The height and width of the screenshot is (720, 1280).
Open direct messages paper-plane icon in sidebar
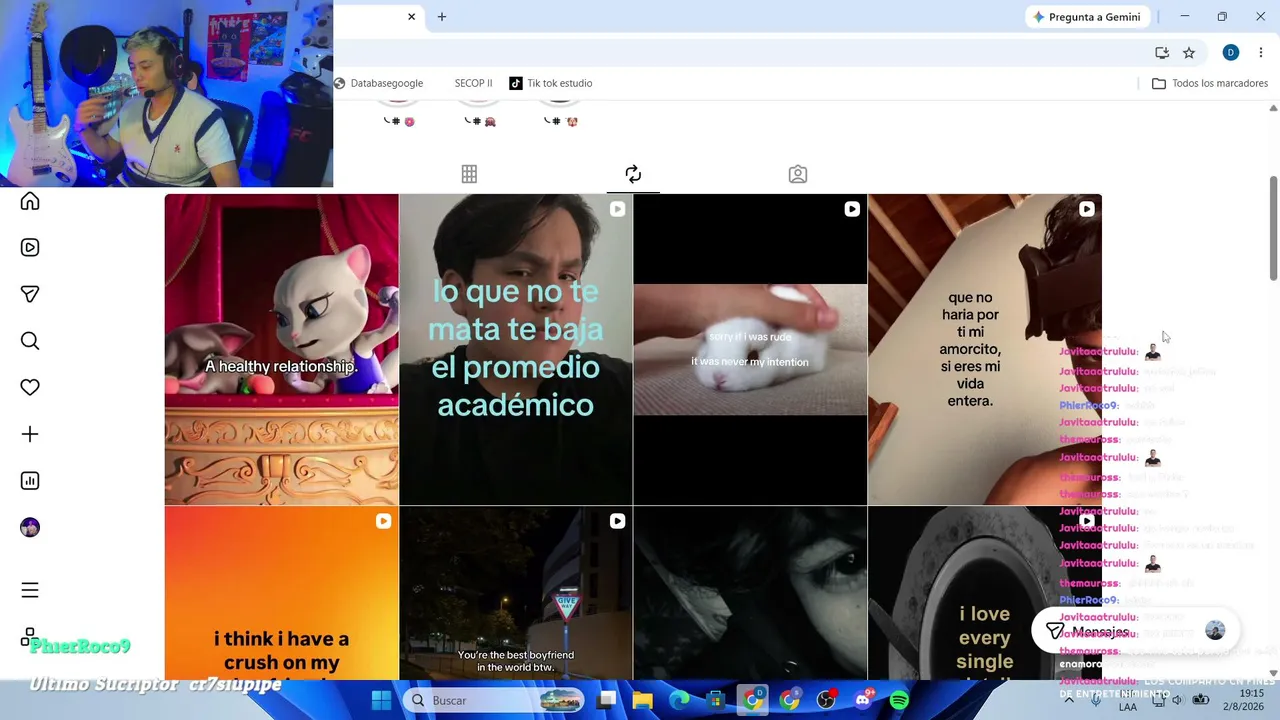tap(30, 294)
